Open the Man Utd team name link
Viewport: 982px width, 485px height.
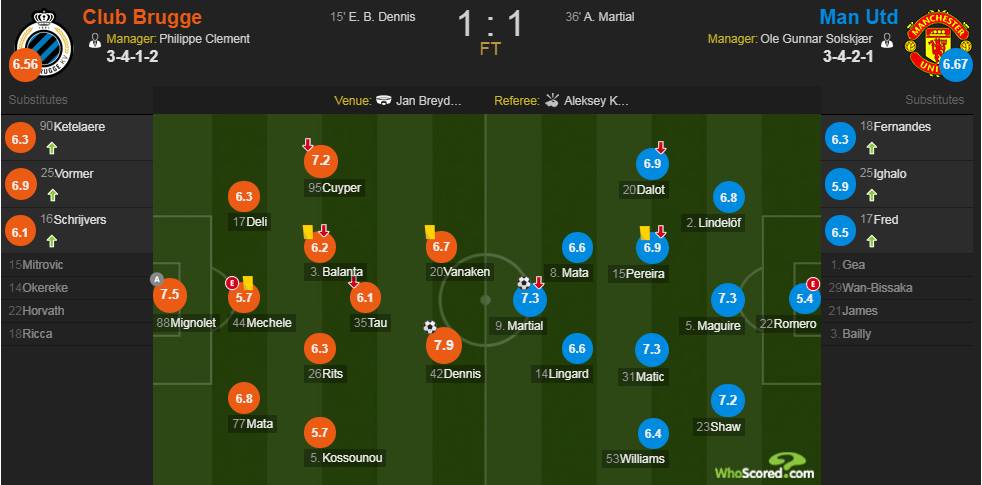(859, 16)
